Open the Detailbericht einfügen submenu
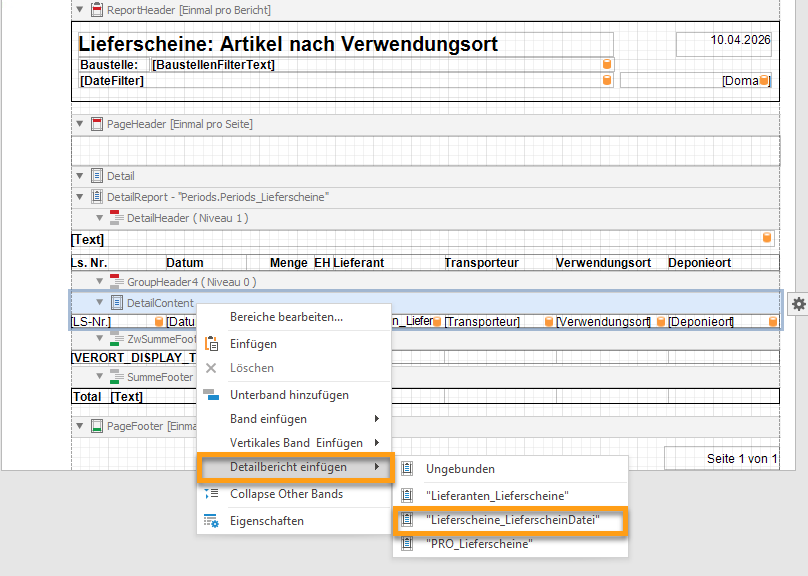The width and height of the screenshot is (808, 576). [x=295, y=467]
